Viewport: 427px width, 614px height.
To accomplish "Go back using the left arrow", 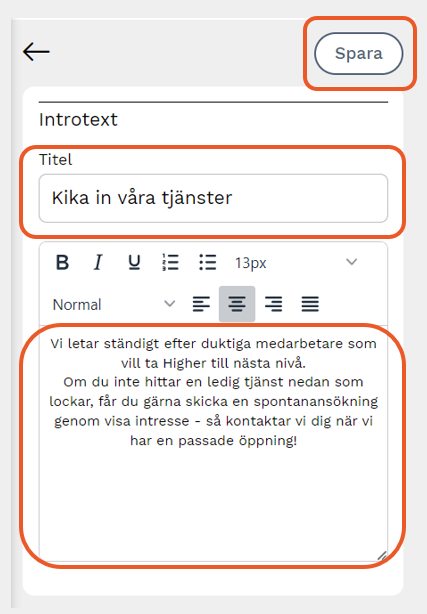I will click(36, 52).
